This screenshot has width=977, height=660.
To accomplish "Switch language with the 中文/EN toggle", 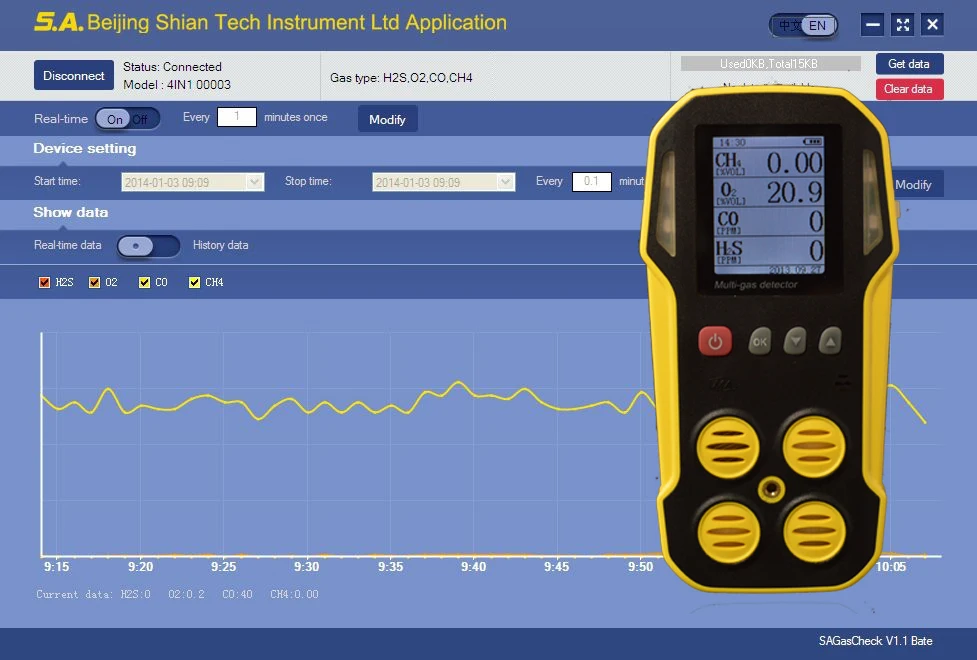I will [803, 26].
